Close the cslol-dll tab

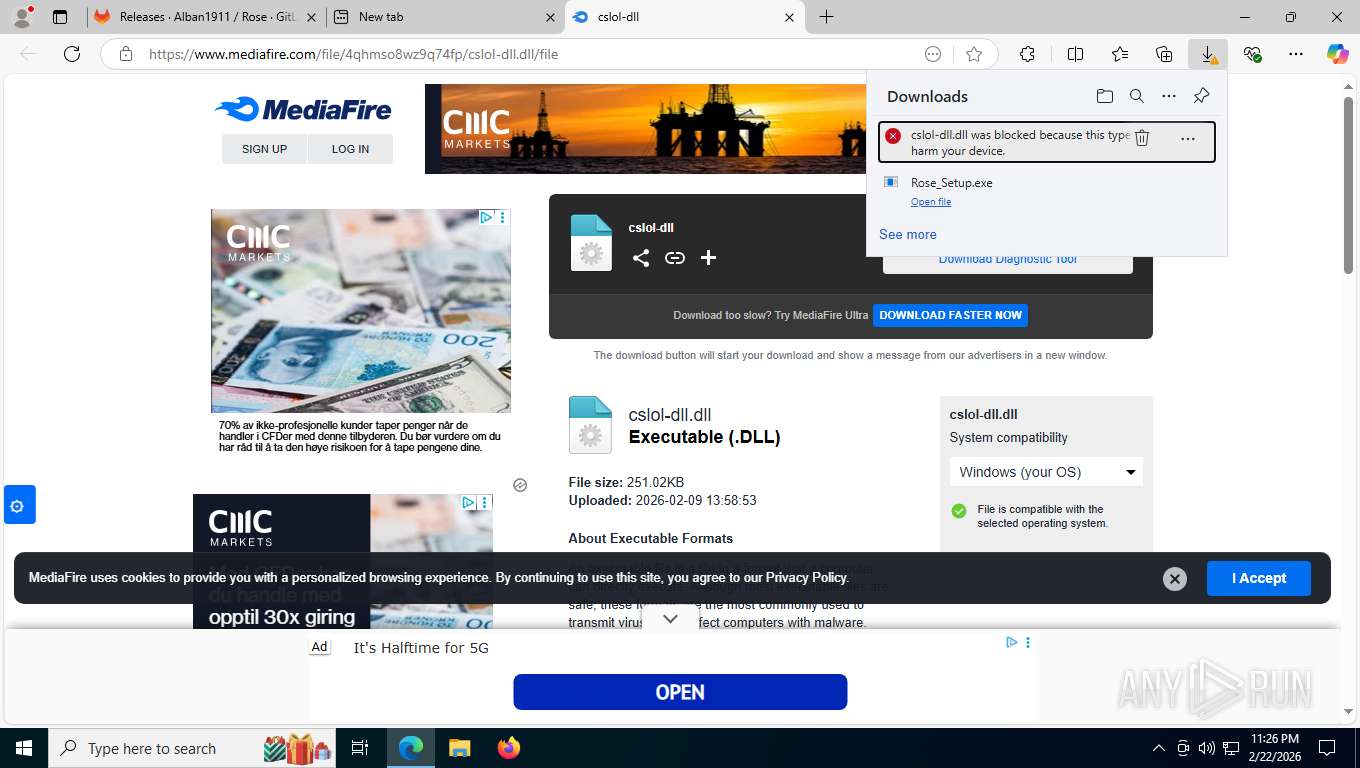[x=789, y=17]
